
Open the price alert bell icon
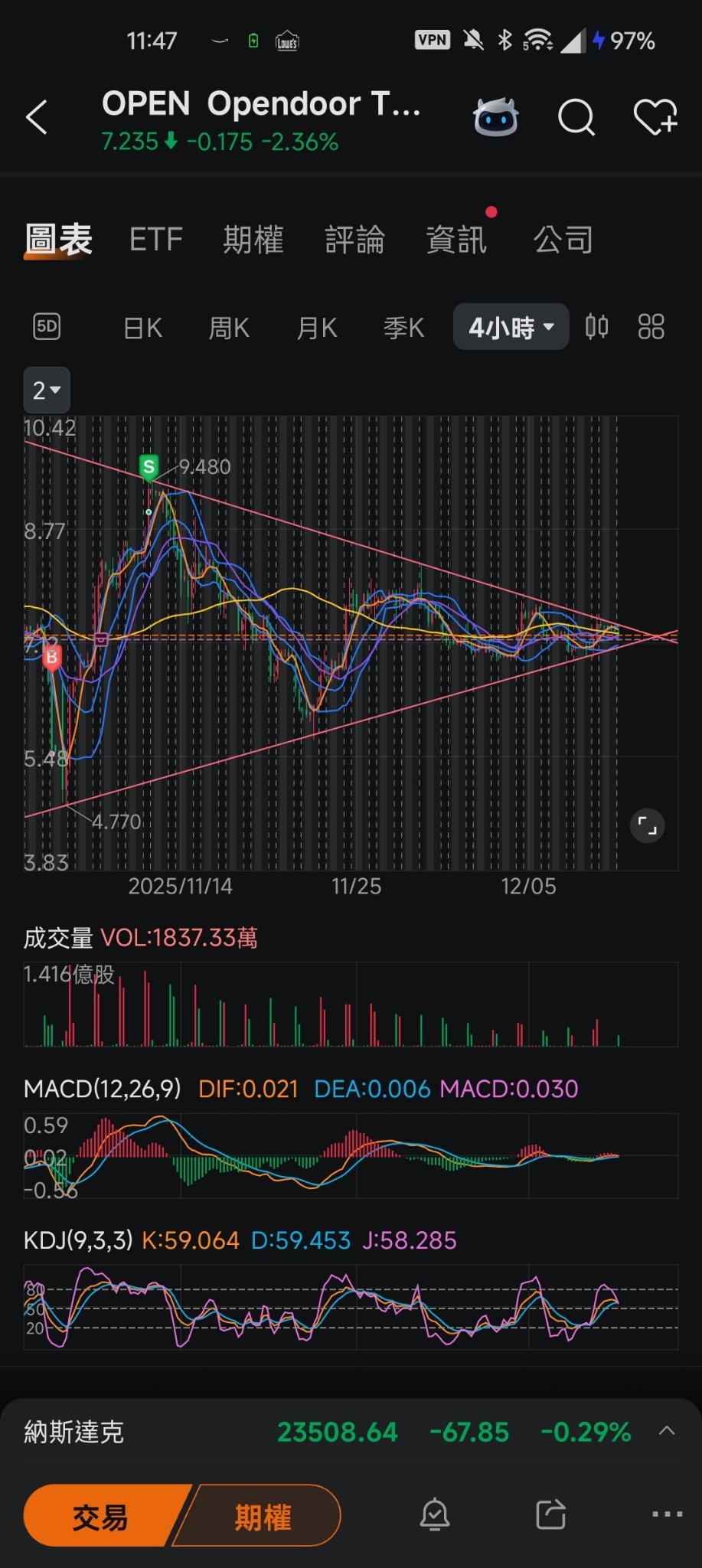point(435,1514)
